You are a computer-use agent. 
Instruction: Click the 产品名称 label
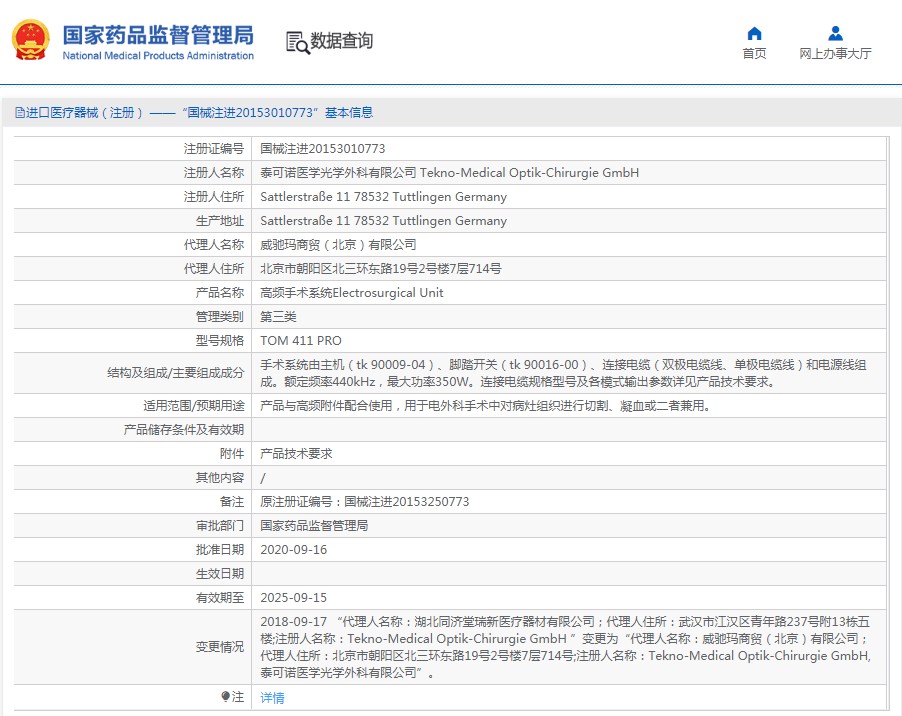(220, 293)
